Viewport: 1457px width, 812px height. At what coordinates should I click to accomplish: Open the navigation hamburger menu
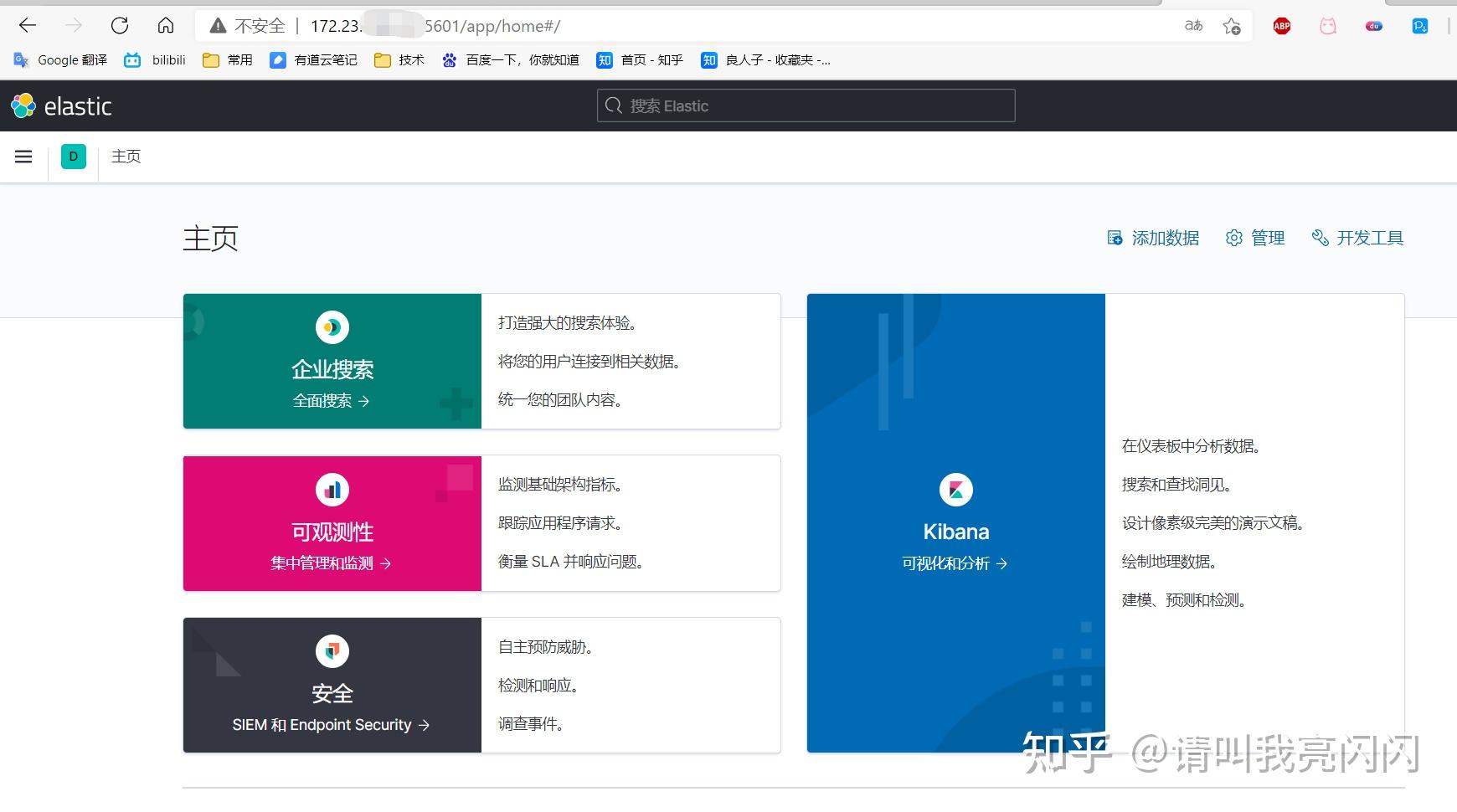23,157
